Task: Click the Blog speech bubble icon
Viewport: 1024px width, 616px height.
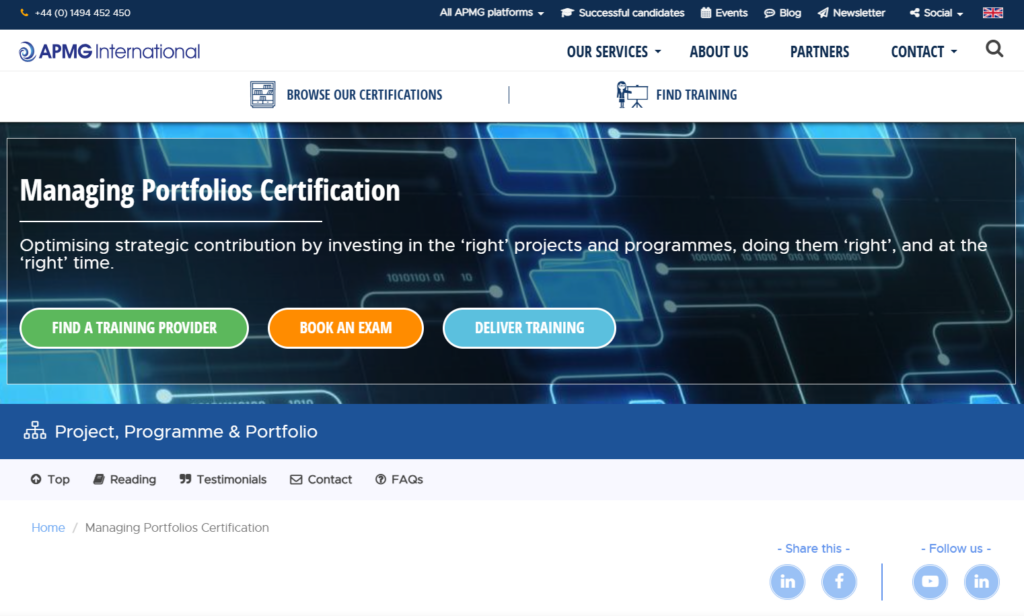Action: click(x=769, y=13)
